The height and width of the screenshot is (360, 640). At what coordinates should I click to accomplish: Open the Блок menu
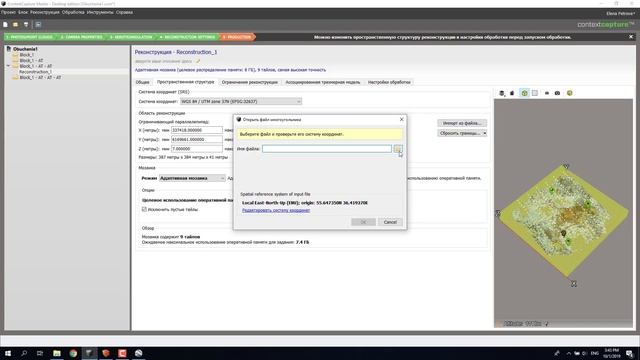coord(23,12)
